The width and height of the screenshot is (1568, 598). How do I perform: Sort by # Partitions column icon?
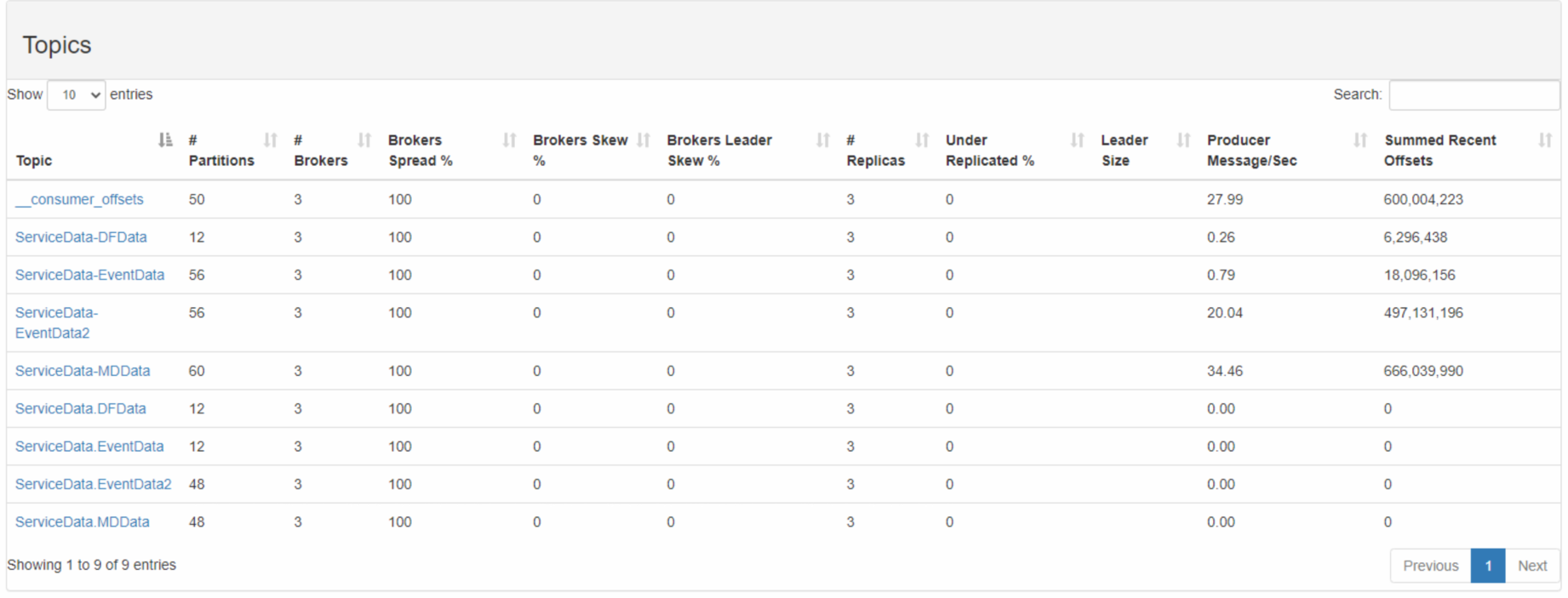(271, 140)
